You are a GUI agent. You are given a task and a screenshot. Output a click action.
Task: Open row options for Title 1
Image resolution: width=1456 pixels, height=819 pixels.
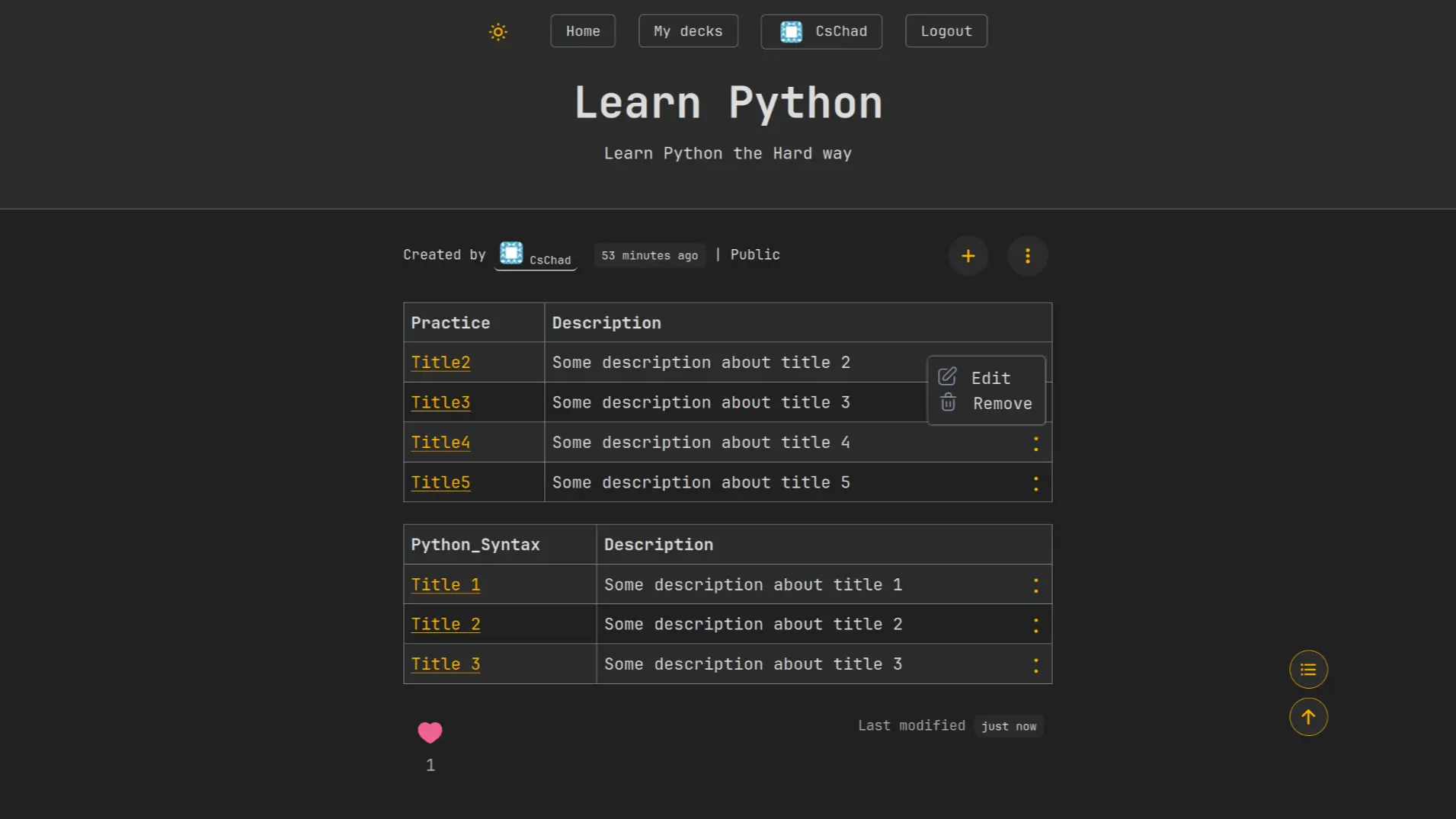[1035, 585]
